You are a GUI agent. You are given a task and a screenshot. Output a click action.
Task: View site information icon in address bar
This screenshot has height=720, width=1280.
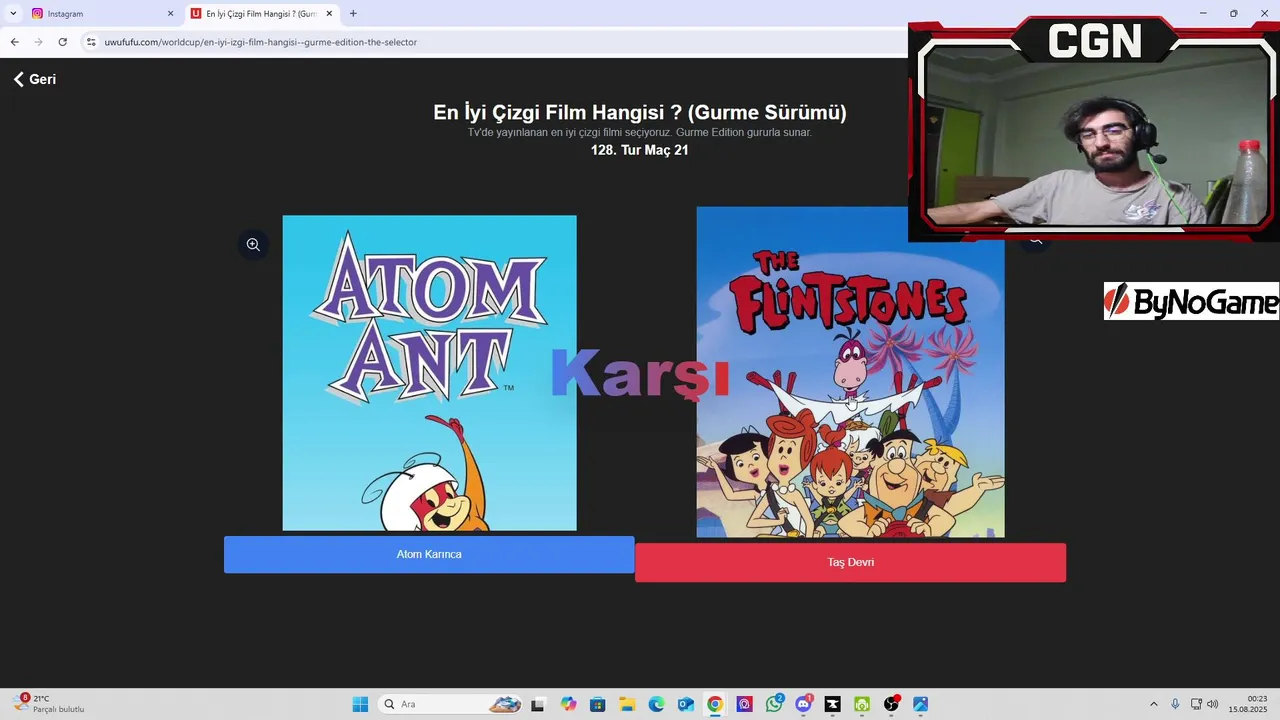[x=91, y=42]
